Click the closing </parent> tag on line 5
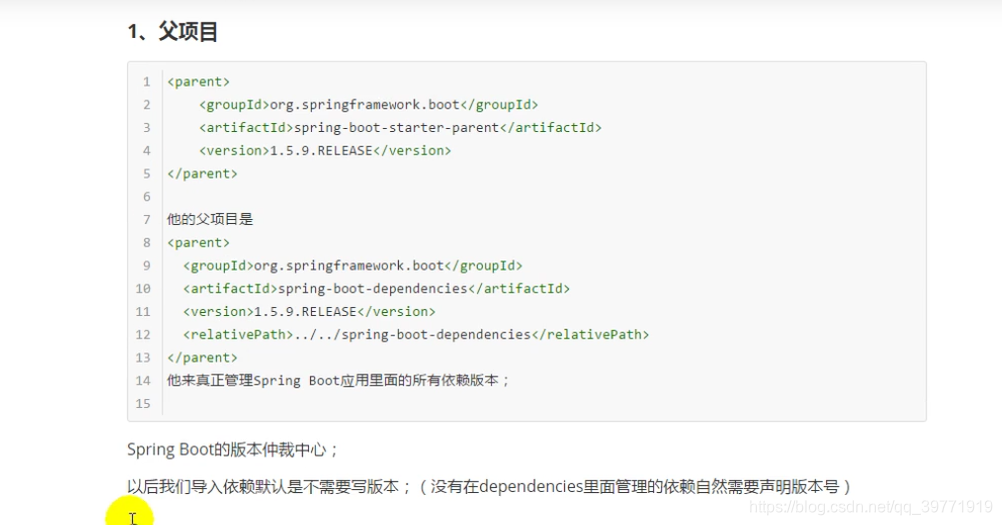The image size is (1002, 525). tap(202, 174)
